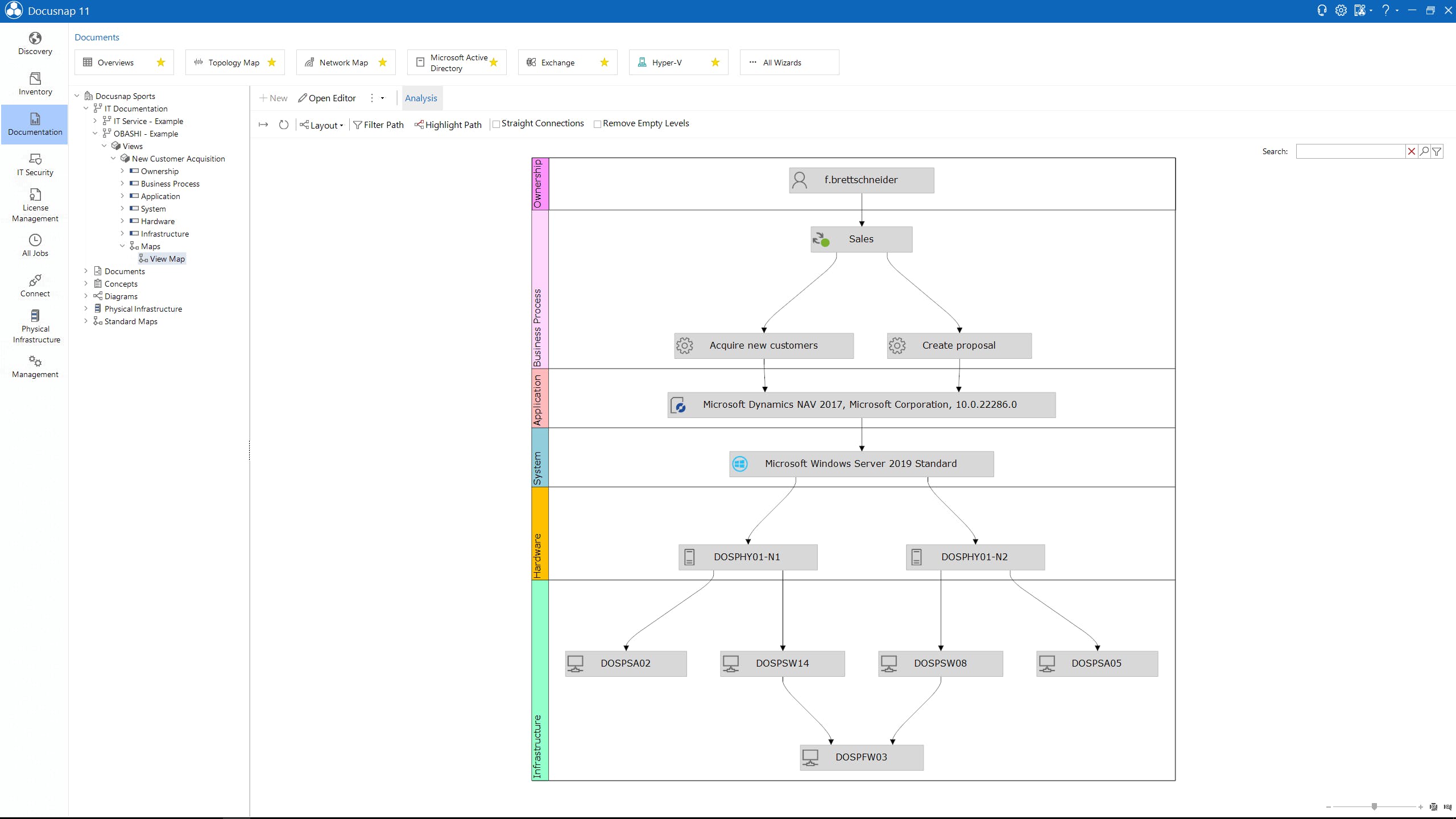Viewport: 1456px width, 819px height.
Task: Collapse the OBASHI - Example tree node
Action: click(x=95, y=134)
